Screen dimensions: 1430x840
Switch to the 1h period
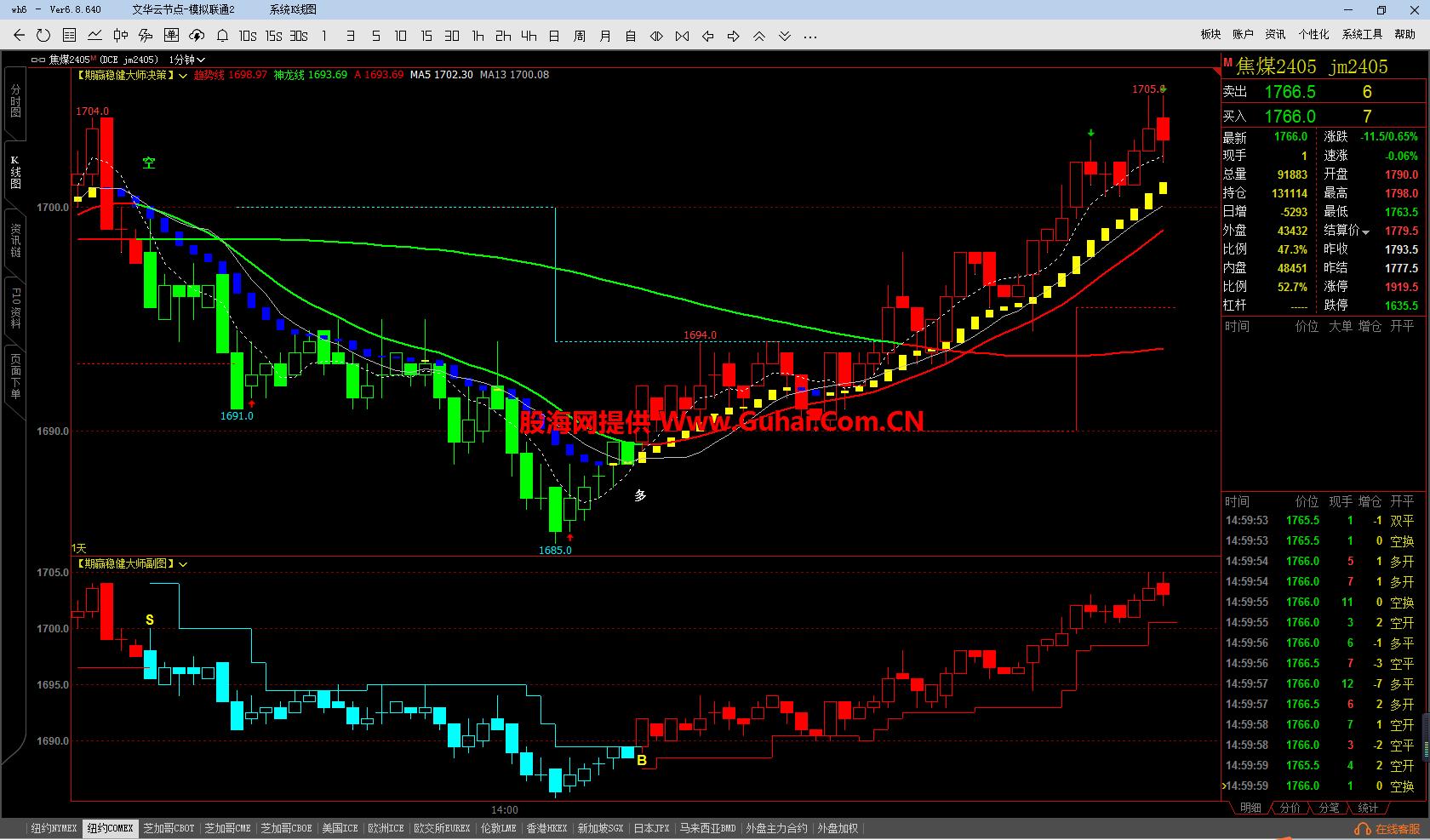pyautogui.click(x=478, y=36)
